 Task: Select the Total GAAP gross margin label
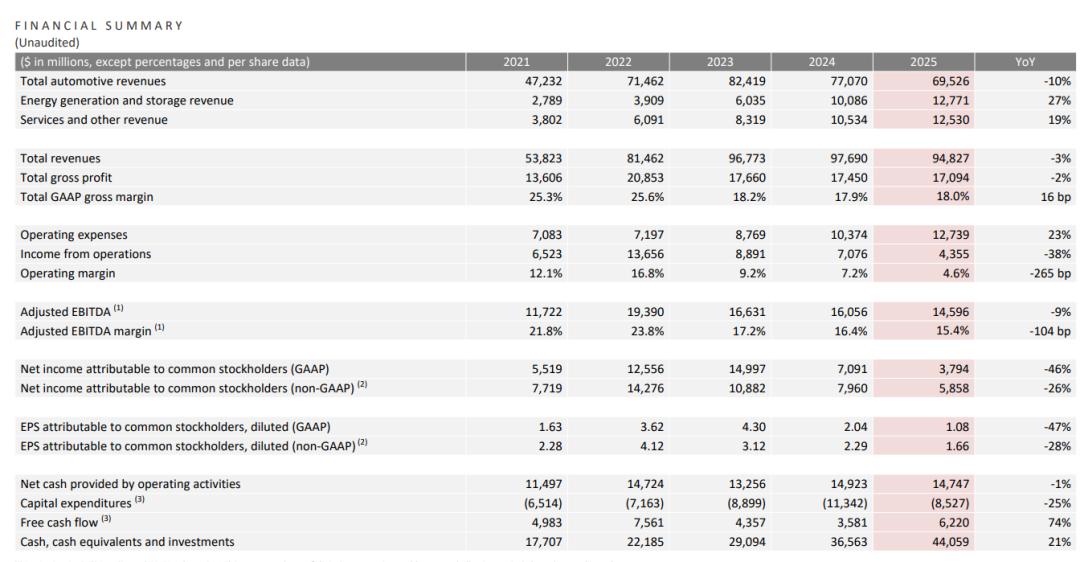point(85,197)
